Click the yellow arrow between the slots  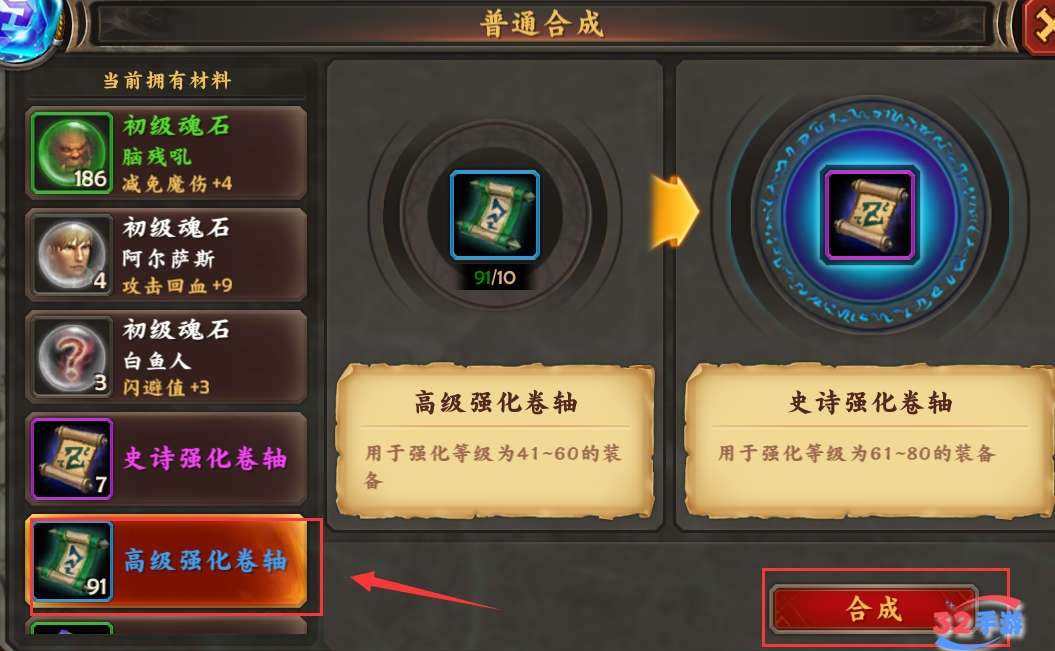coord(674,213)
